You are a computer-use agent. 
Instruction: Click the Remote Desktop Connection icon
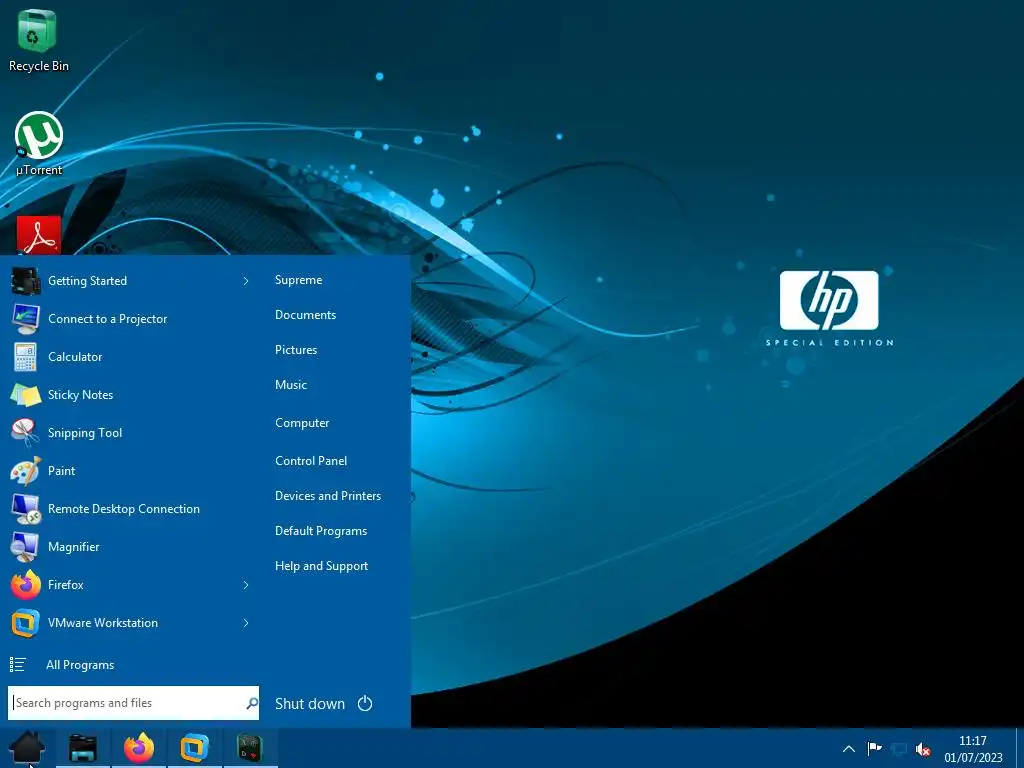coord(25,509)
